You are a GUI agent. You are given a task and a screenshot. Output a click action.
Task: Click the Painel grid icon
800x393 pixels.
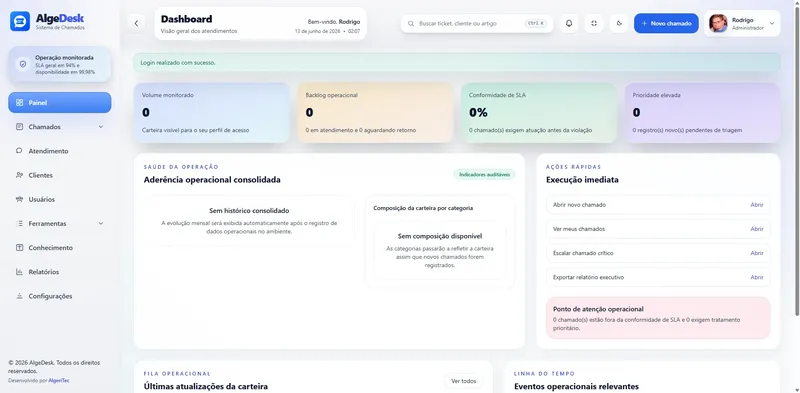point(19,103)
